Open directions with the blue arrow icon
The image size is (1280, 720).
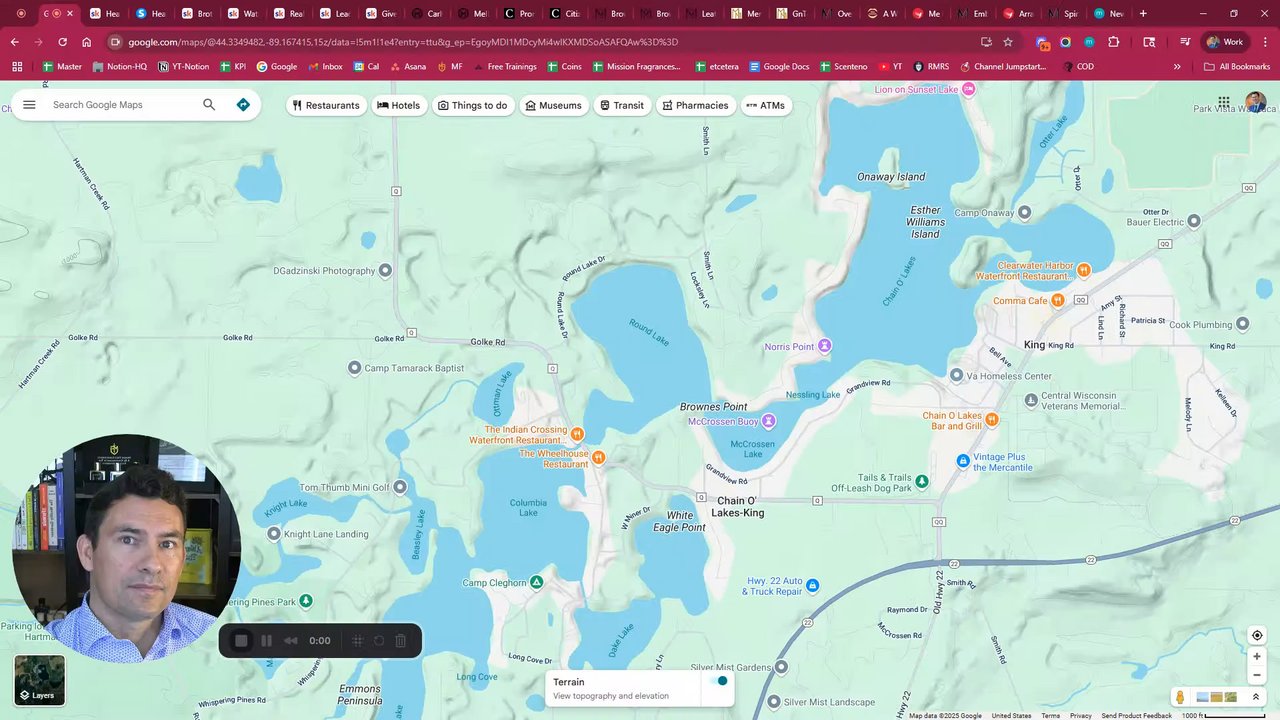(x=243, y=105)
